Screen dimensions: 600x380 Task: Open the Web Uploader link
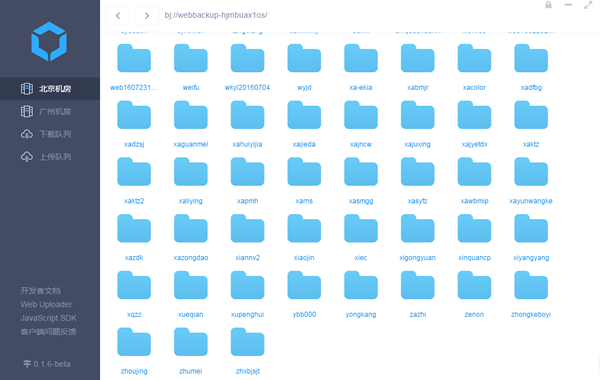click(46, 305)
